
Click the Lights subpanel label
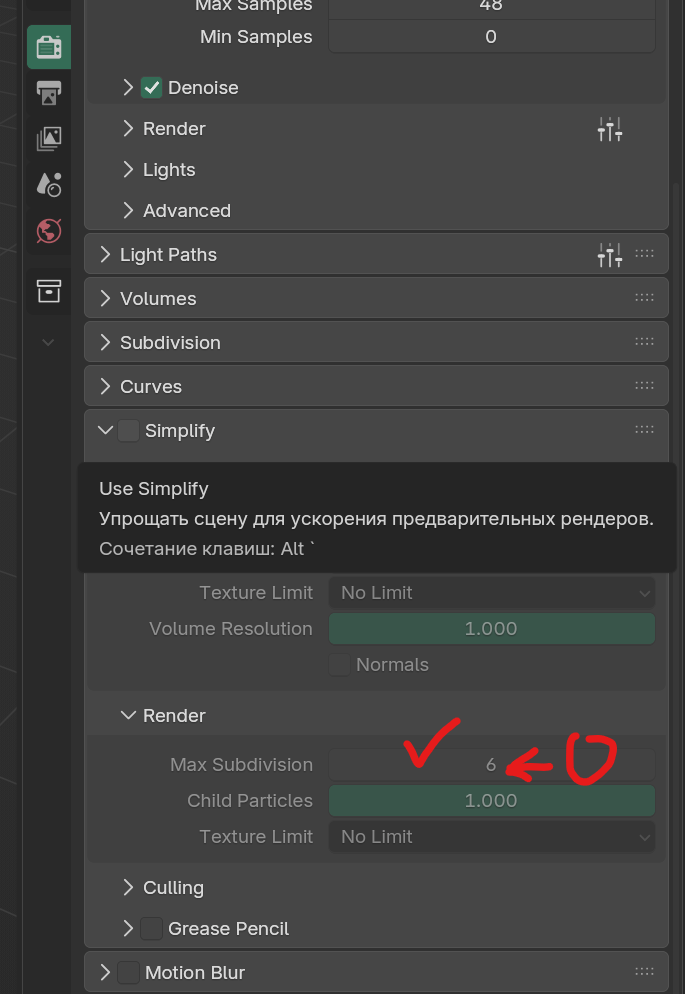(x=168, y=170)
